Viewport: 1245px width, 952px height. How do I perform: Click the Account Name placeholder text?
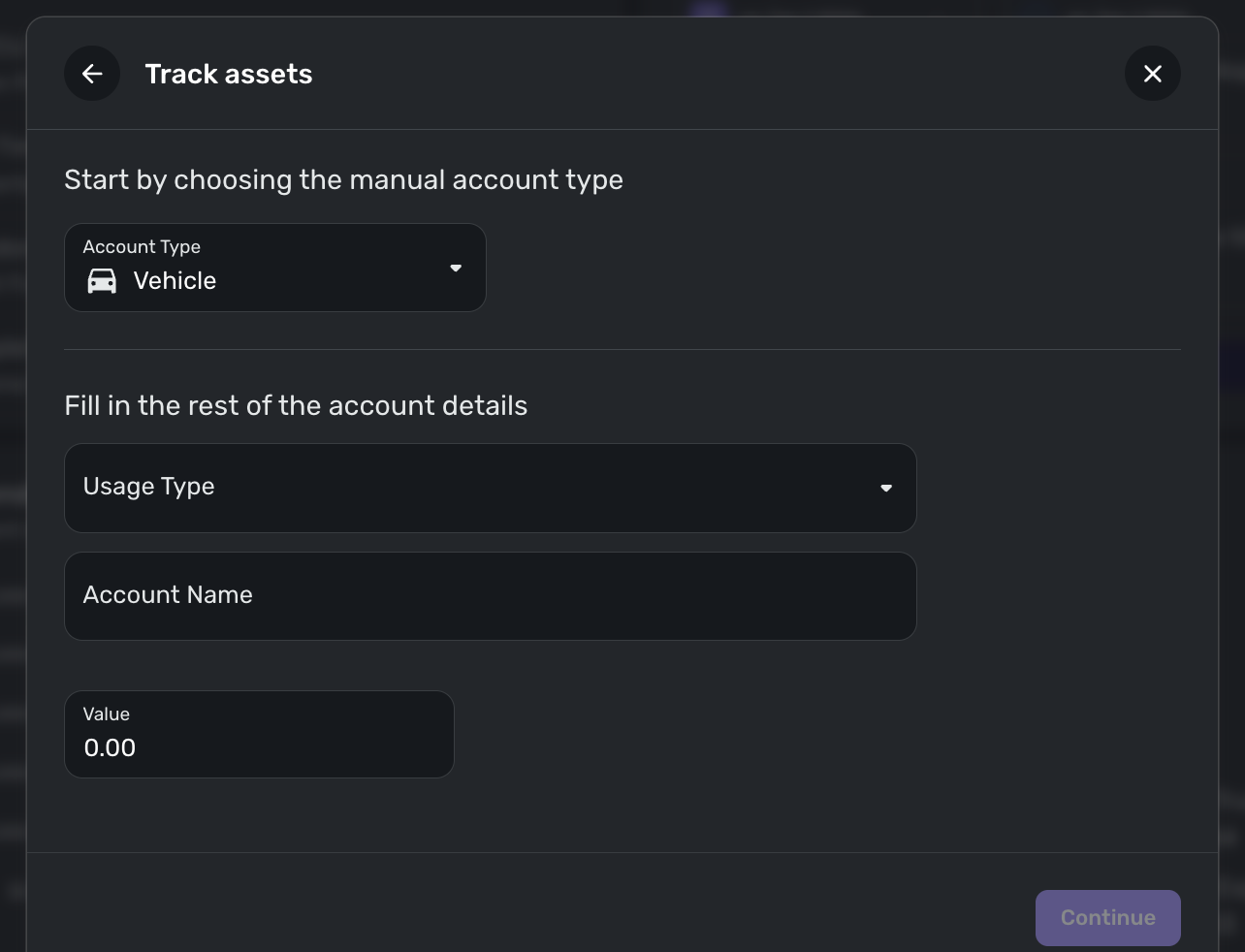[168, 595]
